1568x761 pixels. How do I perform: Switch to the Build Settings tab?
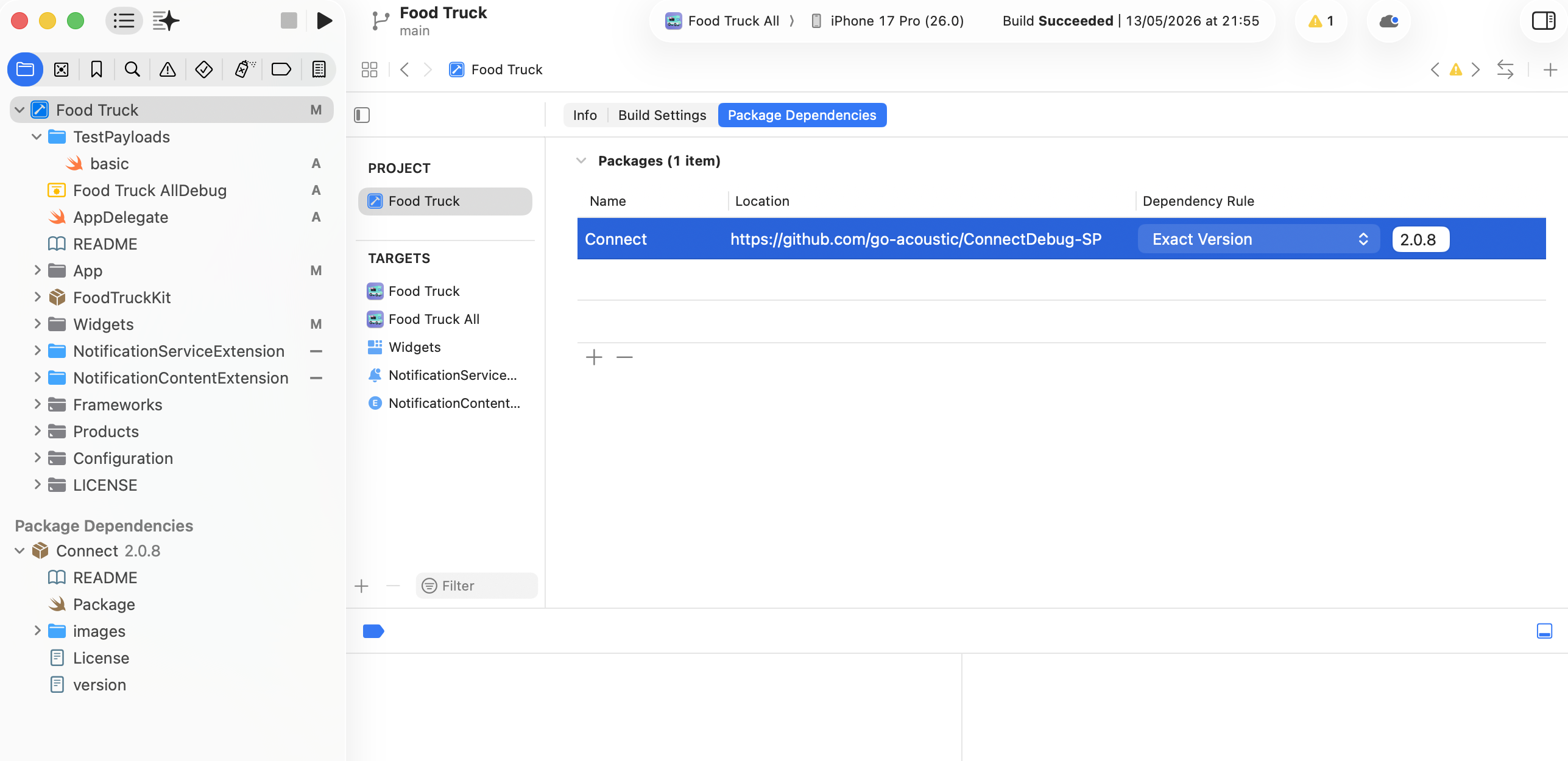pos(662,115)
